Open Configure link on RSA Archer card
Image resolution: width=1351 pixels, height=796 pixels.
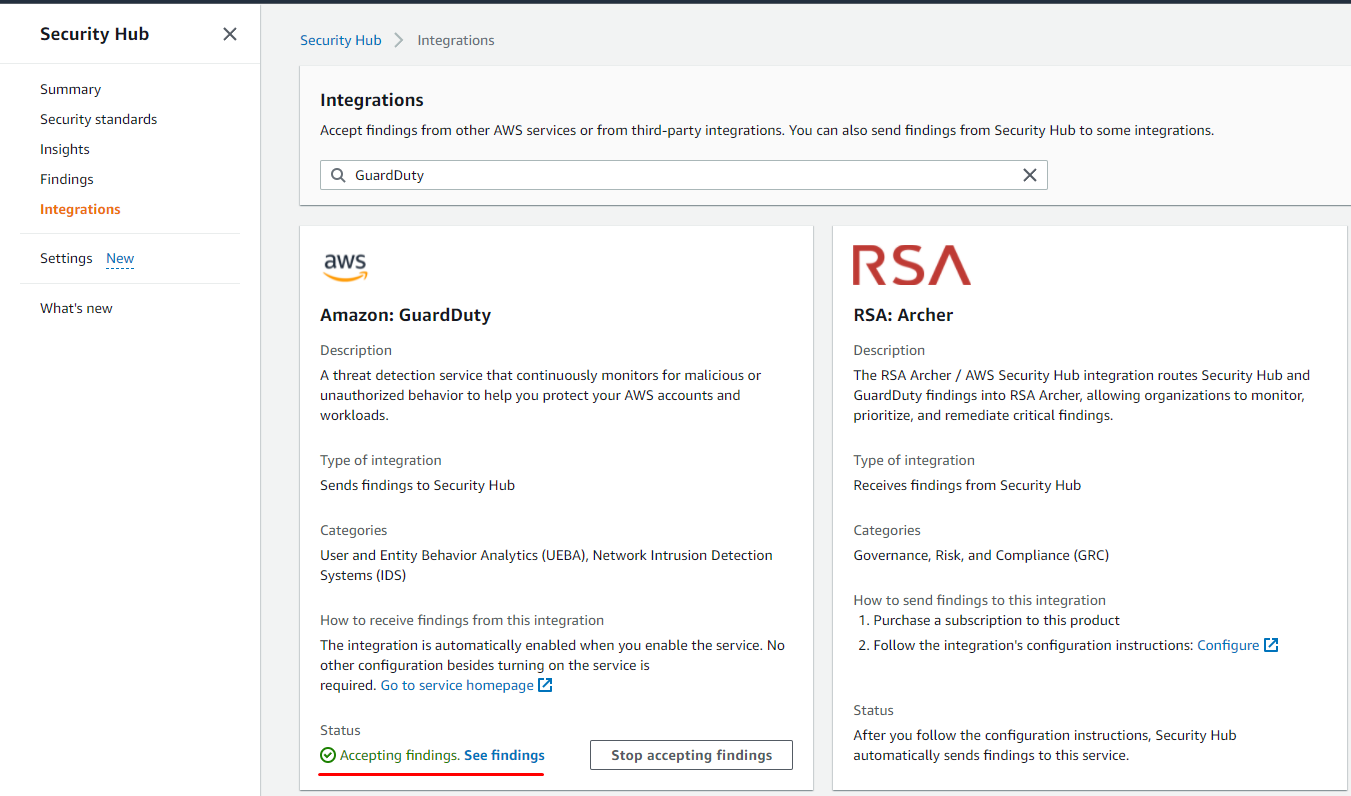pyautogui.click(x=1228, y=645)
